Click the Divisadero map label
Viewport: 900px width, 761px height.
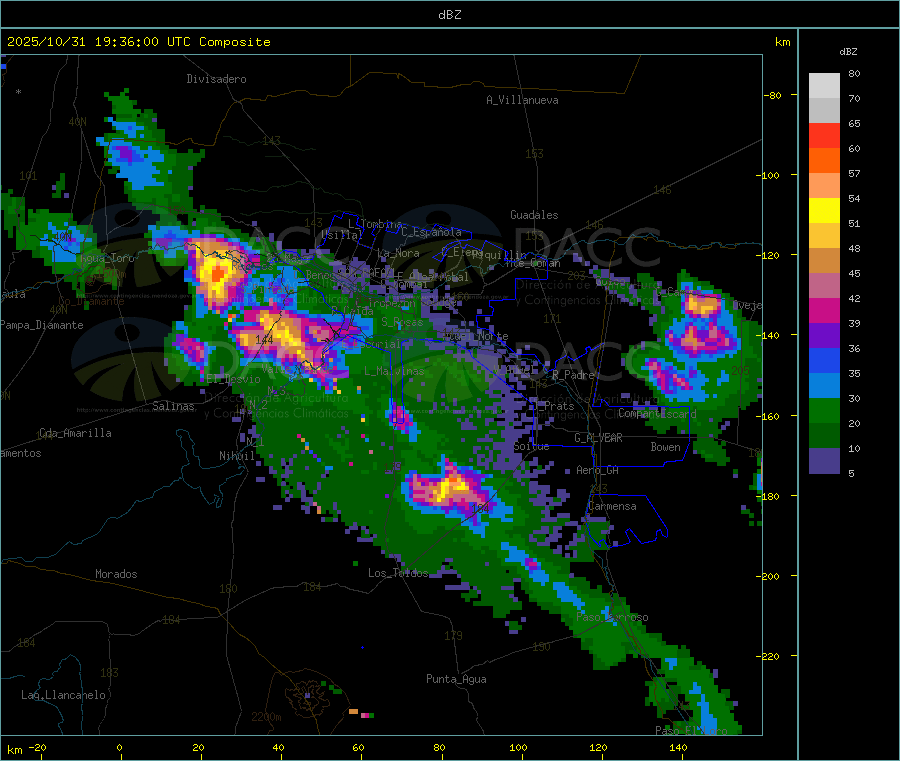click(216, 79)
